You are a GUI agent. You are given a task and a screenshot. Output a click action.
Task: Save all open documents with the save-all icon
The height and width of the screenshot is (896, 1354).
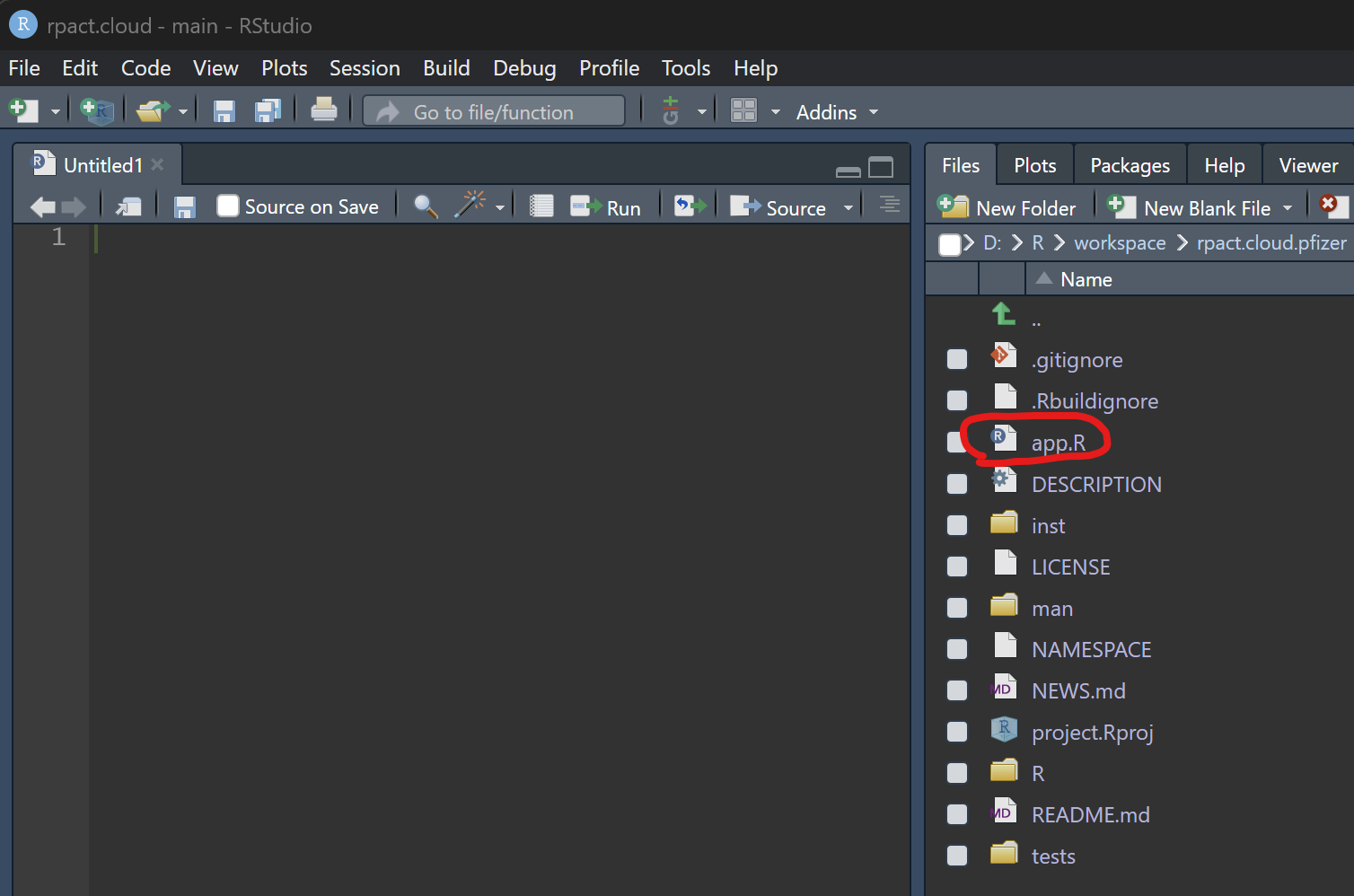pos(268,110)
